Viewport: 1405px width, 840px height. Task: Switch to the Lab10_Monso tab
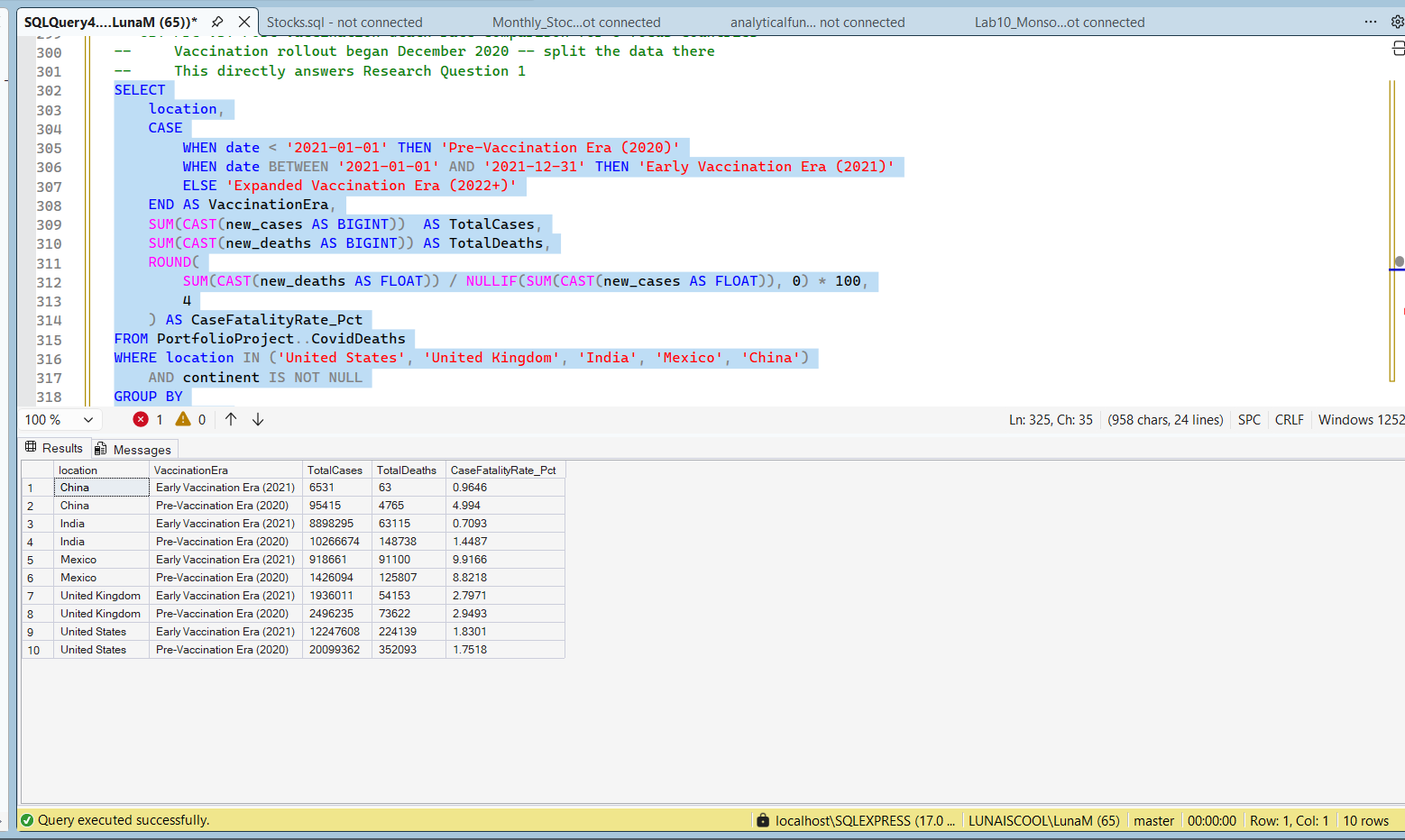1059,23
